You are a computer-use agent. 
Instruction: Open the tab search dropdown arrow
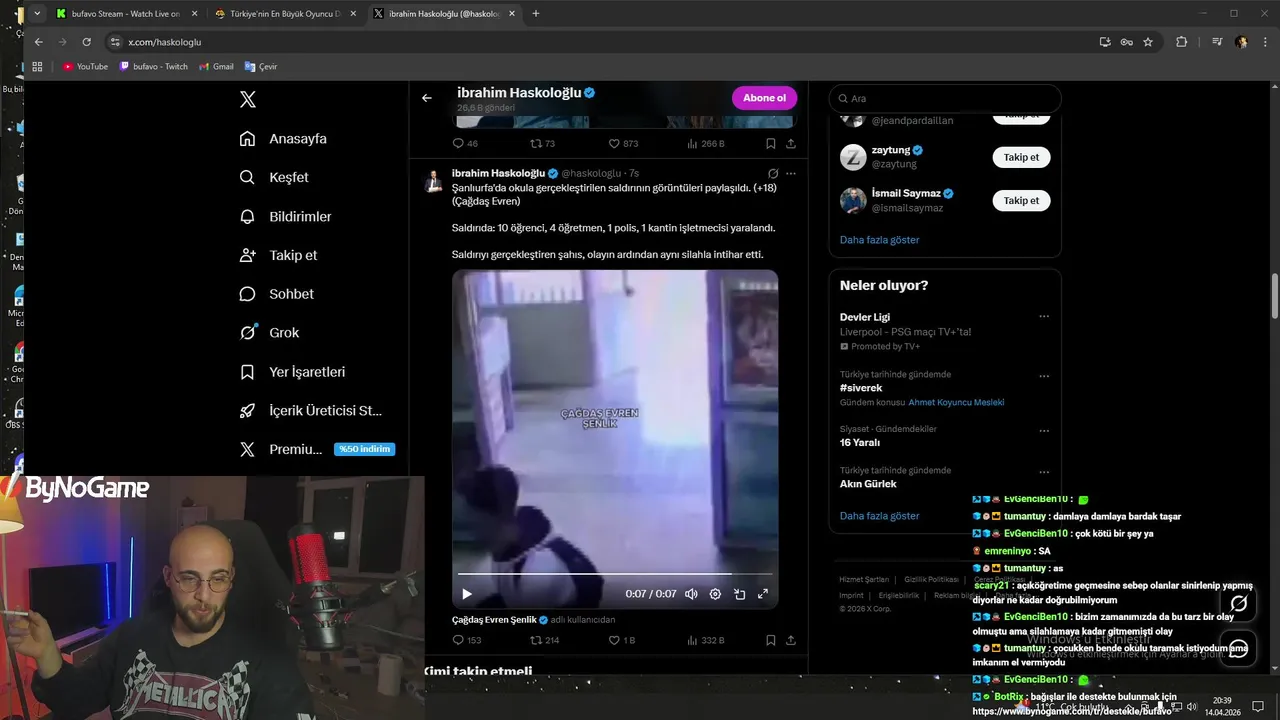click(x=37, y=14)
